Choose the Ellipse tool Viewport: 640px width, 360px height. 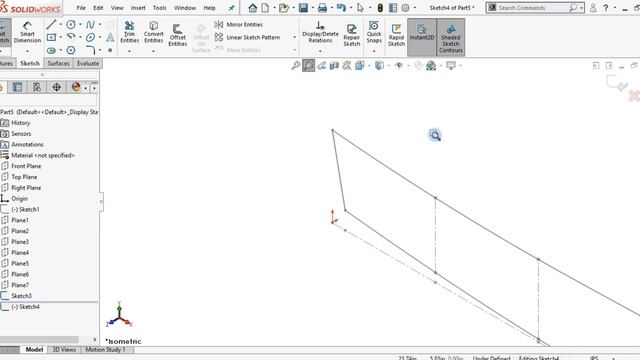[90, 38]
